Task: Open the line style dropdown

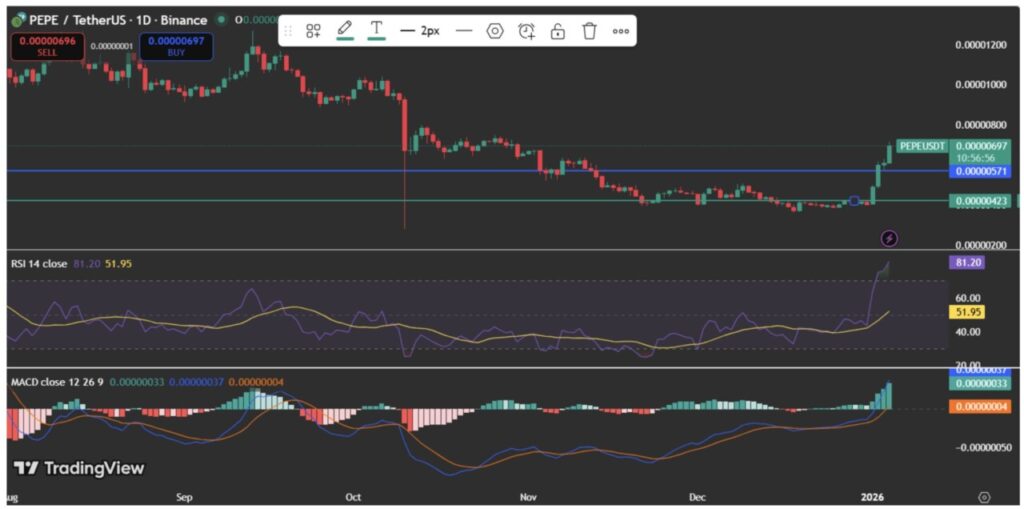Action: [x=463, y=31]
